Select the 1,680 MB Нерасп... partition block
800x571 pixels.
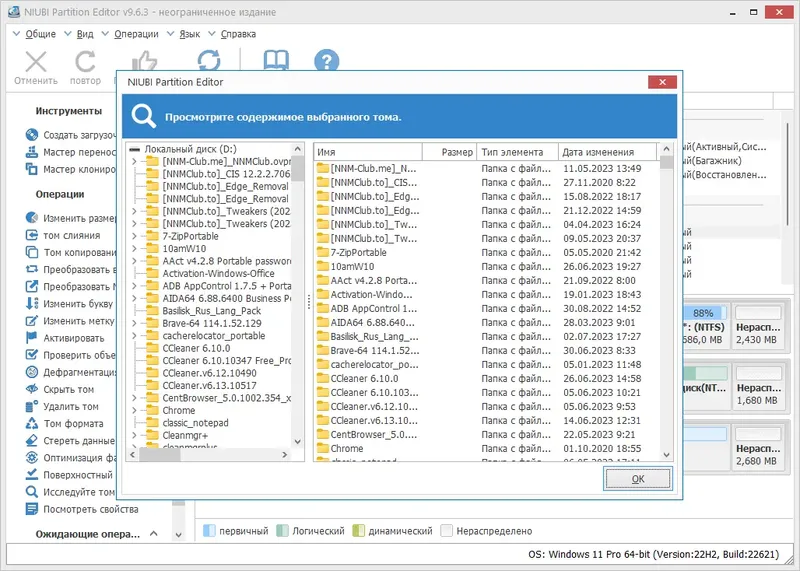[x=758, y=387]
